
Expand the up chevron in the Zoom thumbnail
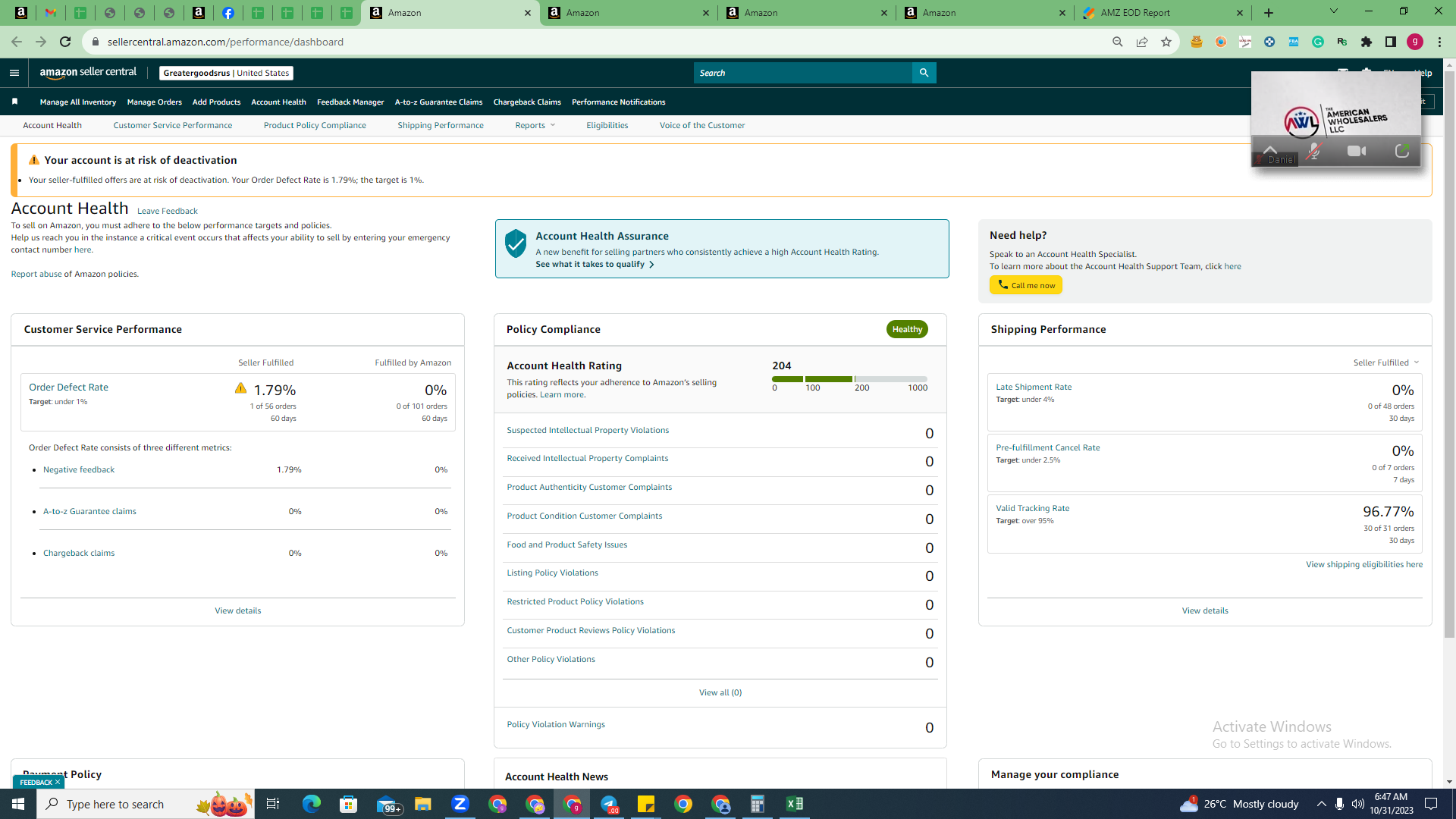[x=1270, y=149]
